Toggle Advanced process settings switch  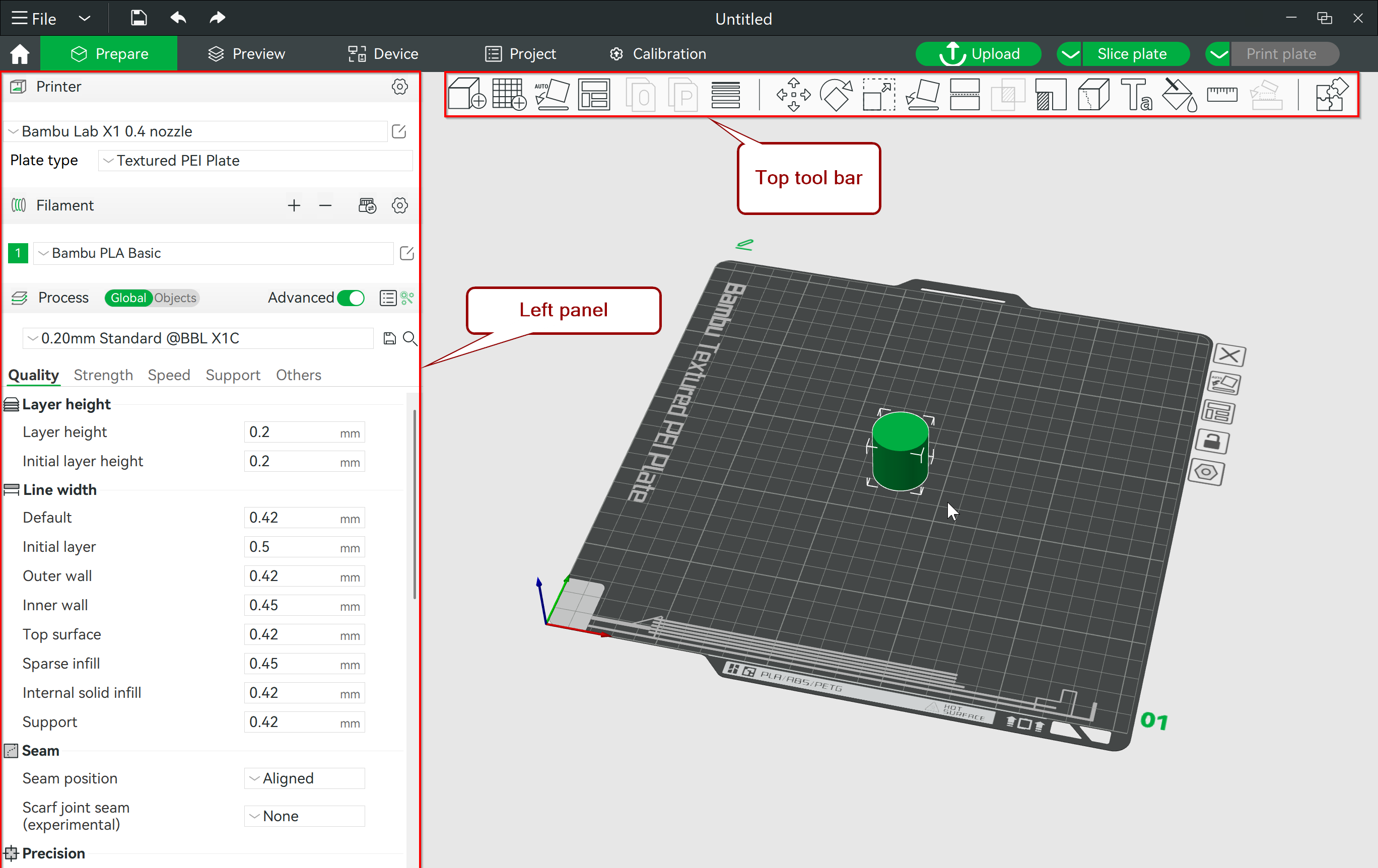pos(352,297)
